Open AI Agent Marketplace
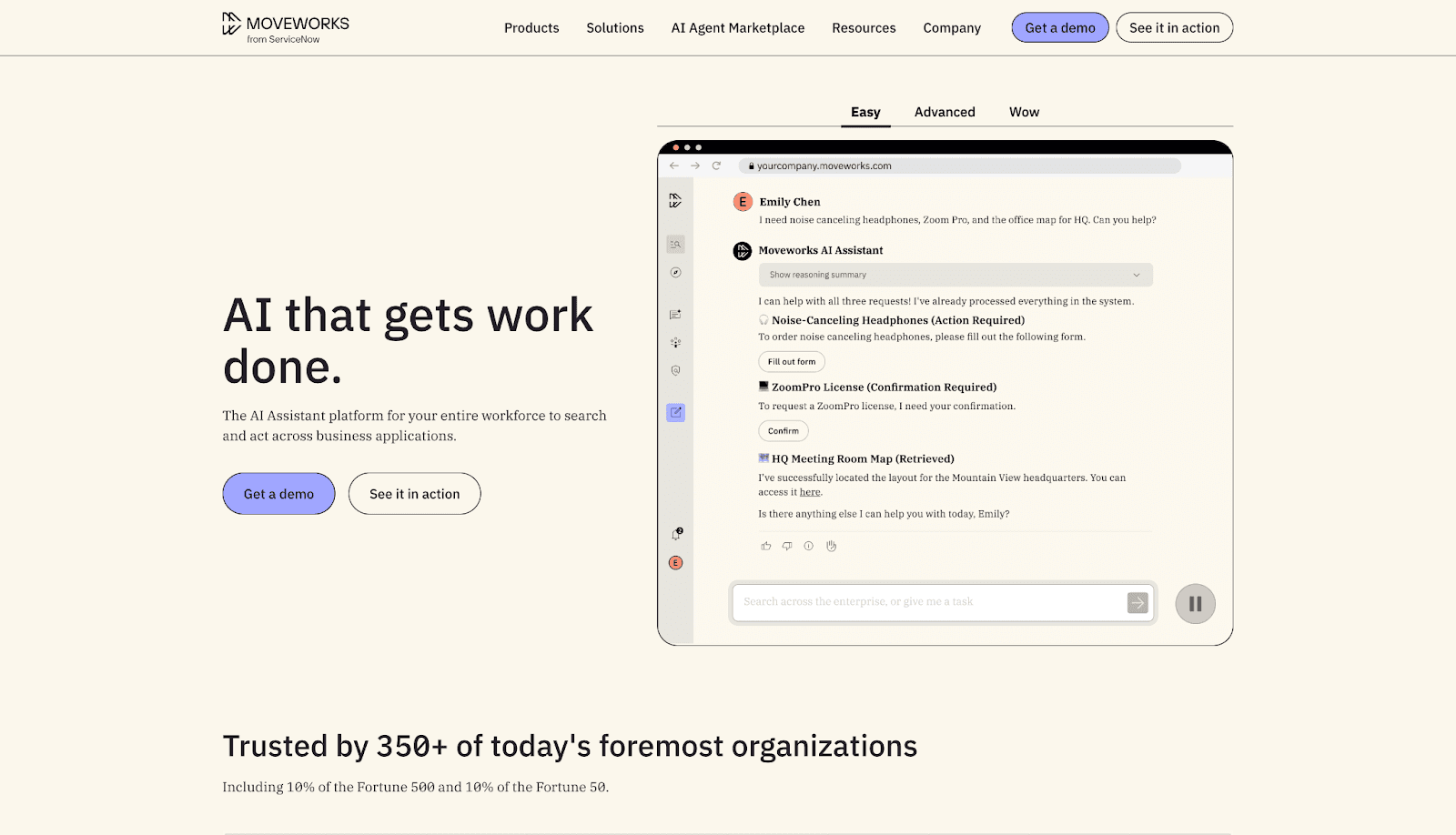This screenshot has width=1456, height=835. click(738, 28)
